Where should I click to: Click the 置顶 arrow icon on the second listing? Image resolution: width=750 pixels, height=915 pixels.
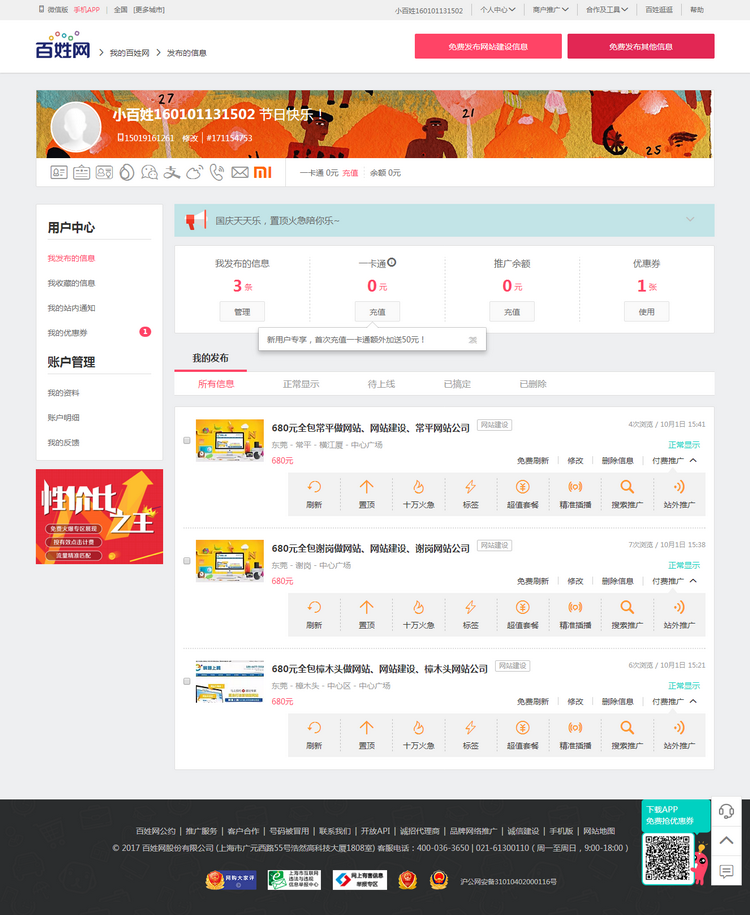tap(366, 613)
